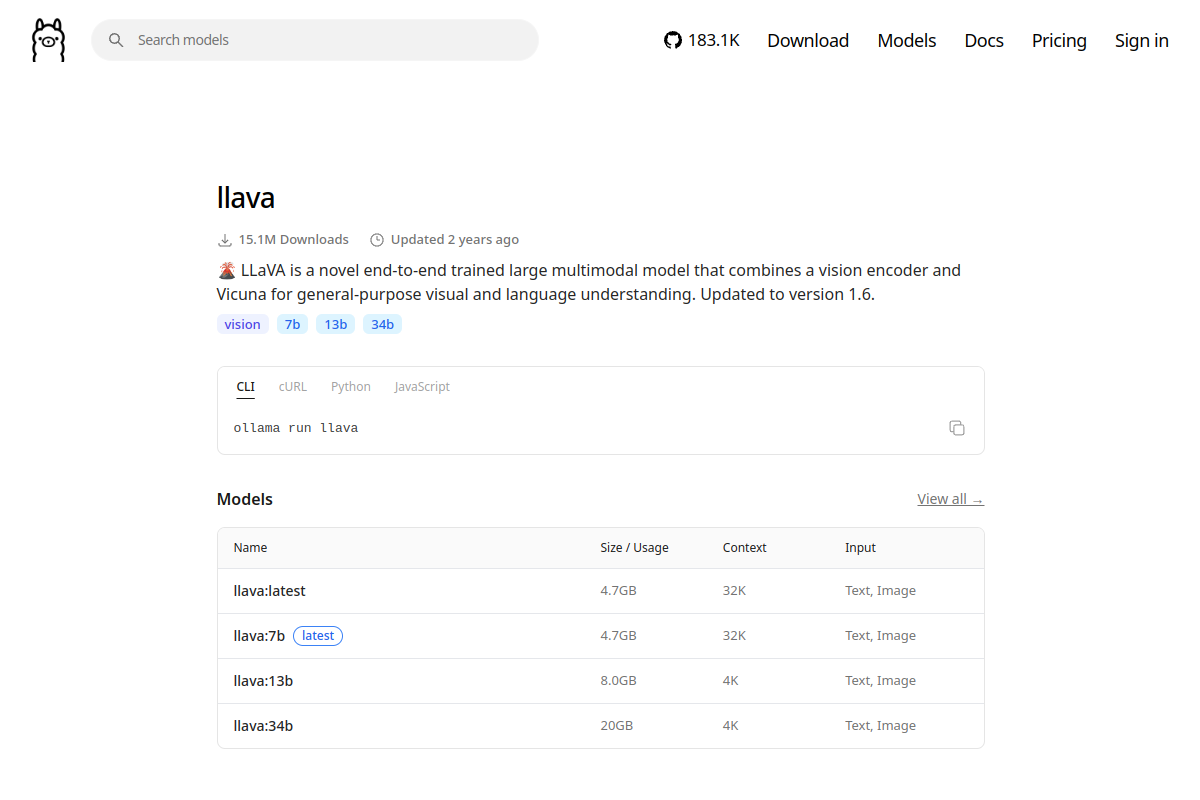Go to Models in top navigation
1200x800 pixels.
(907, 40)
